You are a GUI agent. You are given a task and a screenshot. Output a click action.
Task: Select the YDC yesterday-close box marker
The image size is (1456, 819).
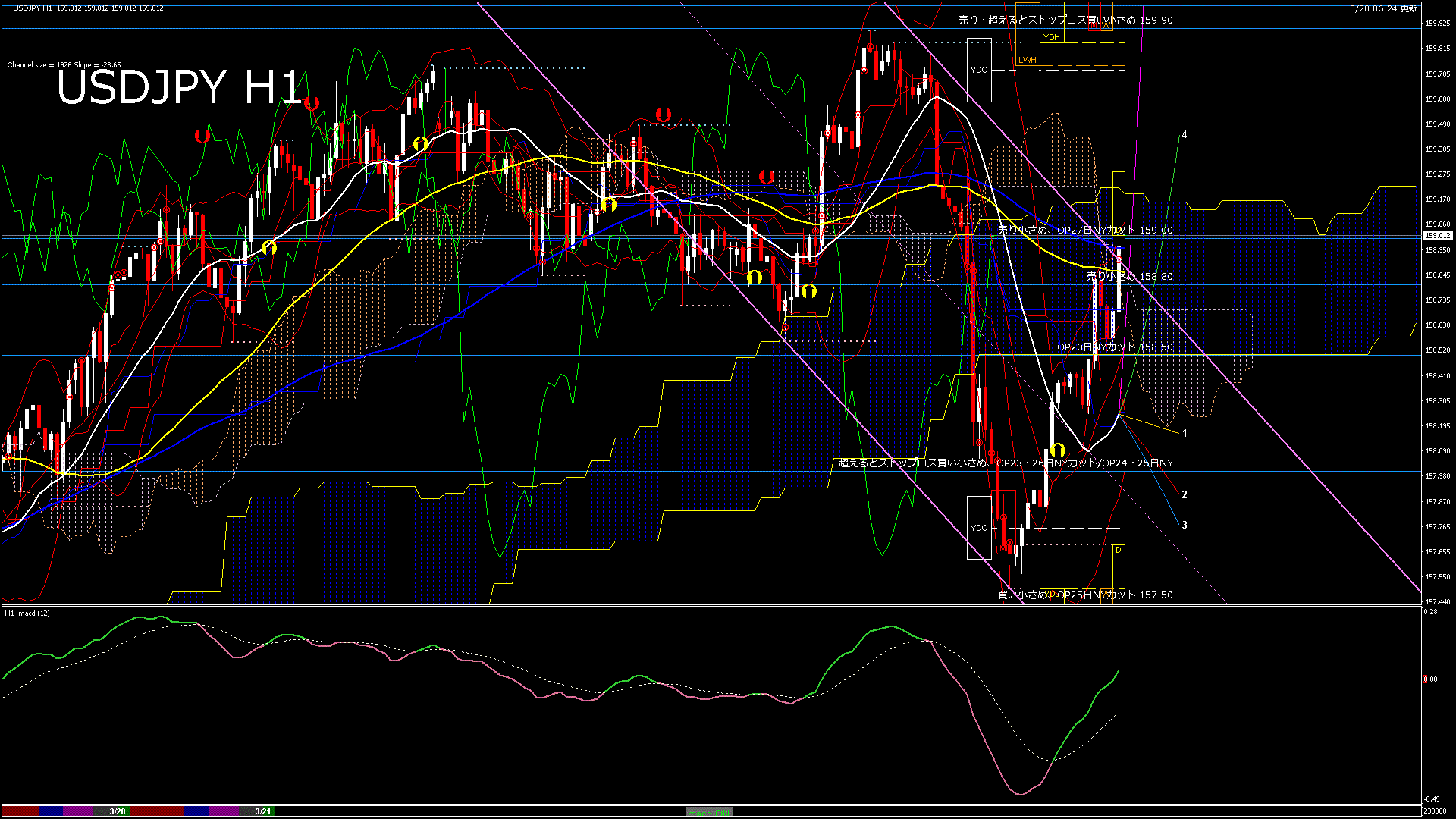978,528
